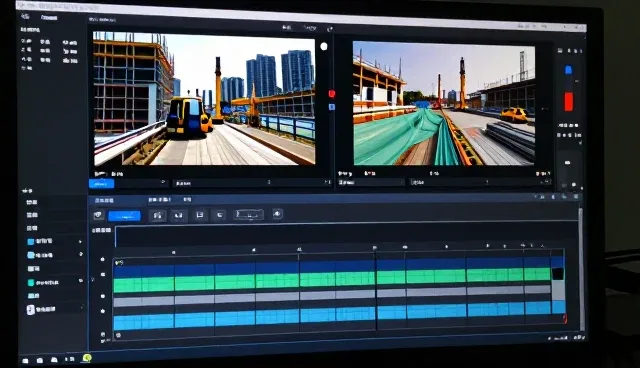Click the red square button between the previews
Image resolution: width=640 pixels, height=368 pixels.
pos(331,93)
